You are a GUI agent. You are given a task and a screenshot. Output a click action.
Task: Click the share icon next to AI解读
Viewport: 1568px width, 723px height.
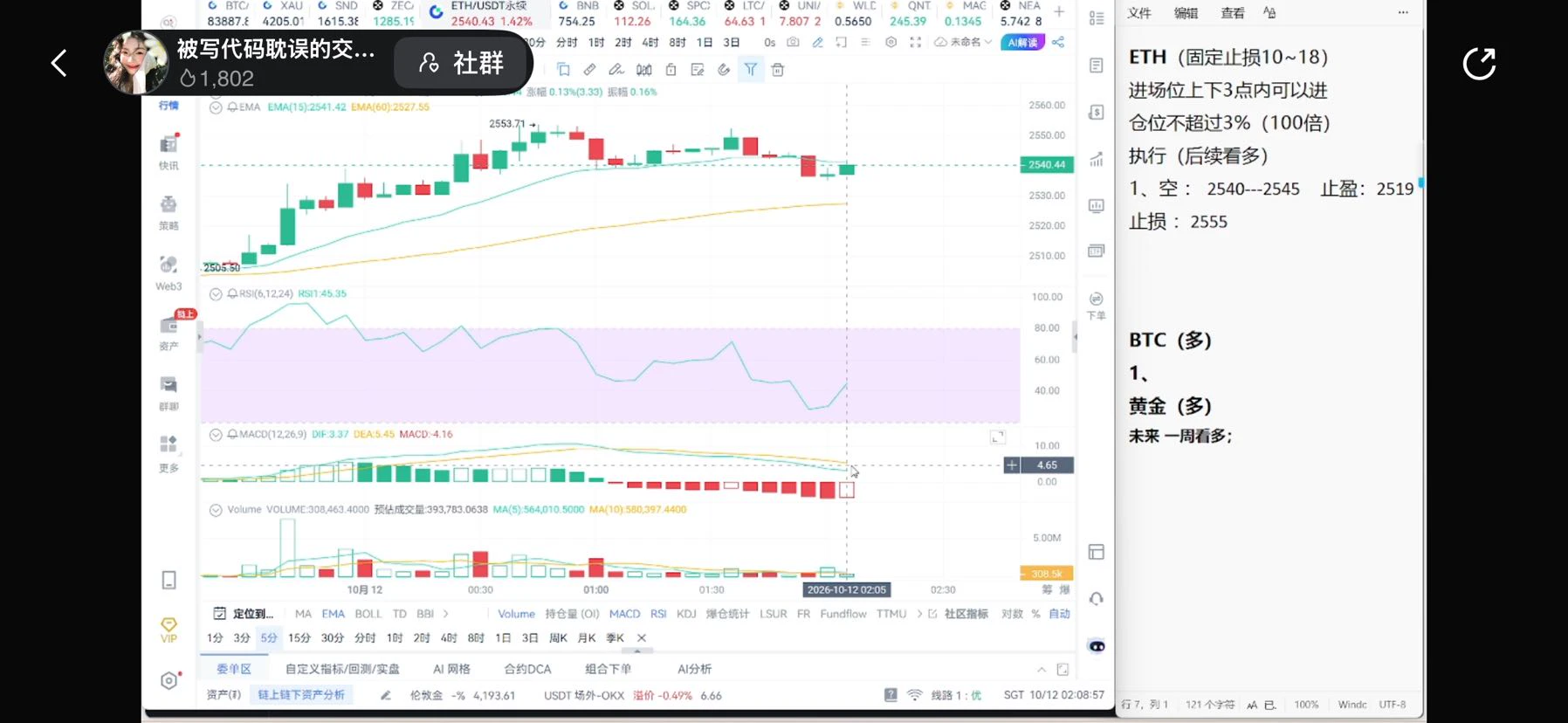pyautogui.click(x=1058, y=42)
